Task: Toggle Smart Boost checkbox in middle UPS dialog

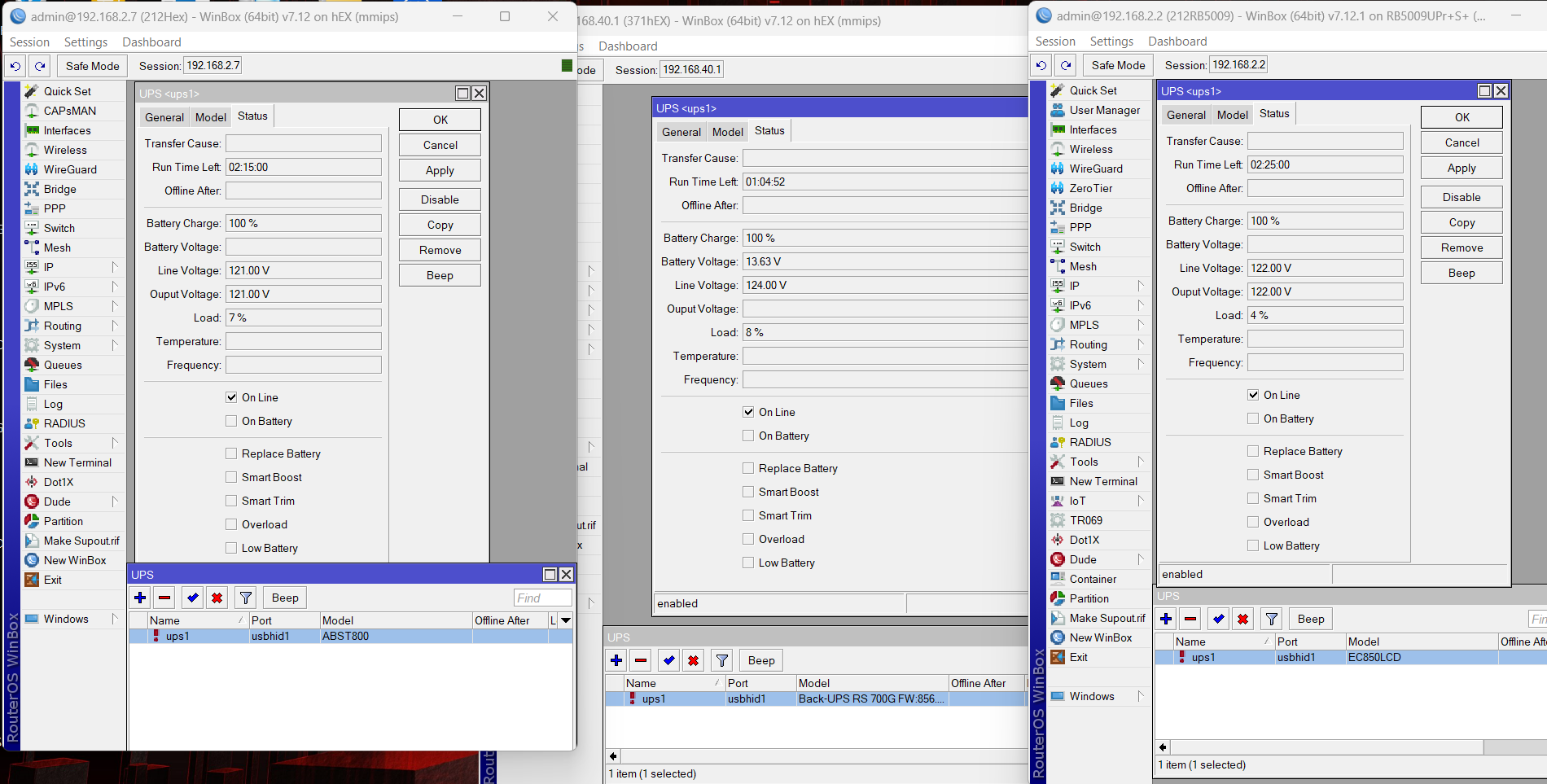Action: [748, 492]
